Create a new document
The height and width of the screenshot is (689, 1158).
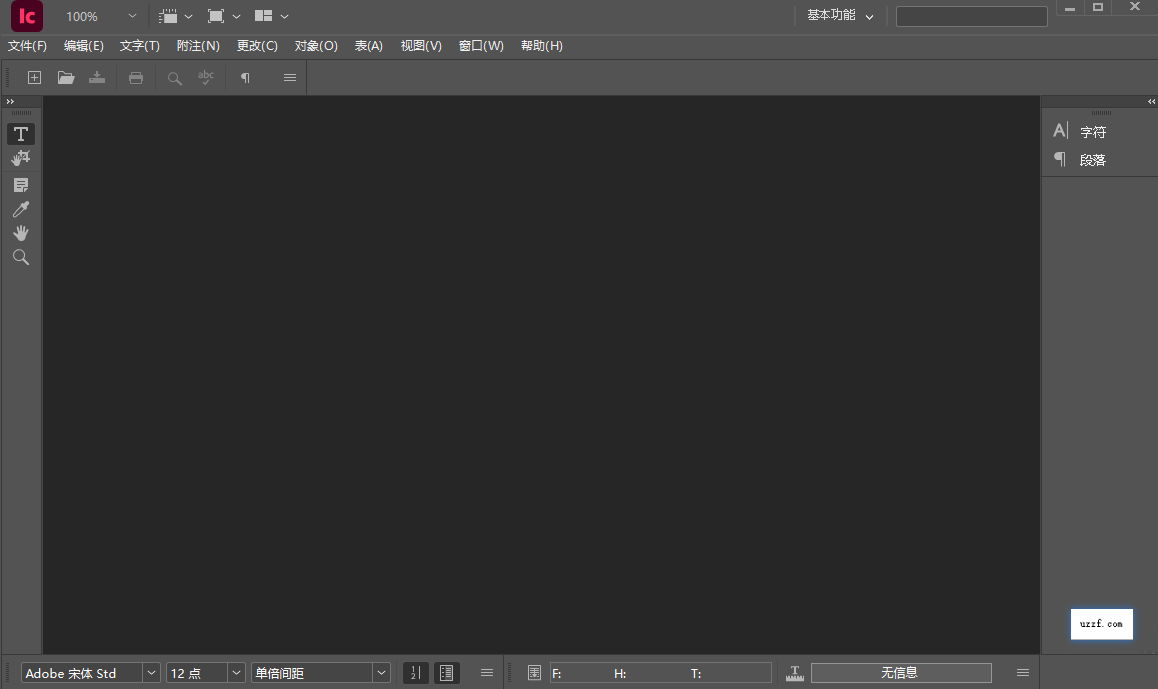pyautogui.click(x=34, y=77)
